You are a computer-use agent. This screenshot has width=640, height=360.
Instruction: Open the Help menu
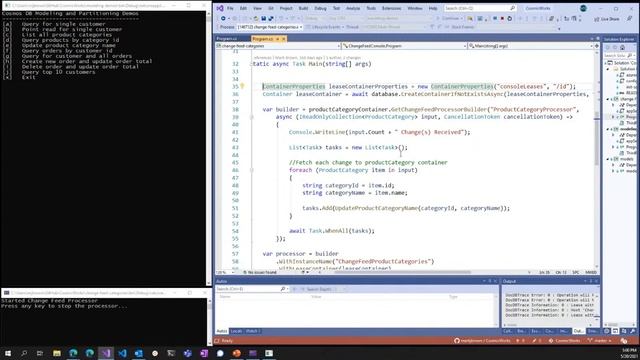pyautogui.click(x=433, y=8)
